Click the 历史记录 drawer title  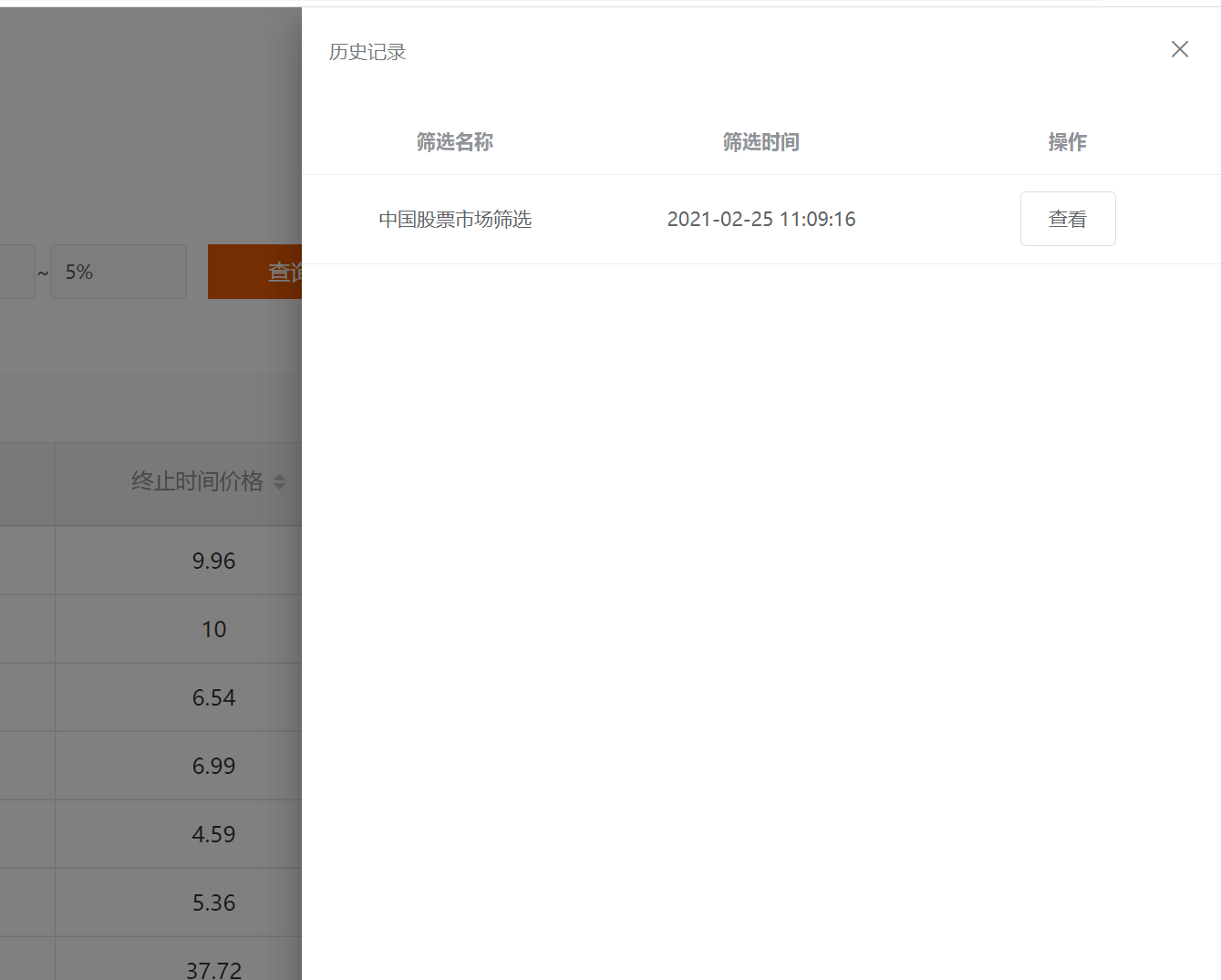(x=367, y=52)
